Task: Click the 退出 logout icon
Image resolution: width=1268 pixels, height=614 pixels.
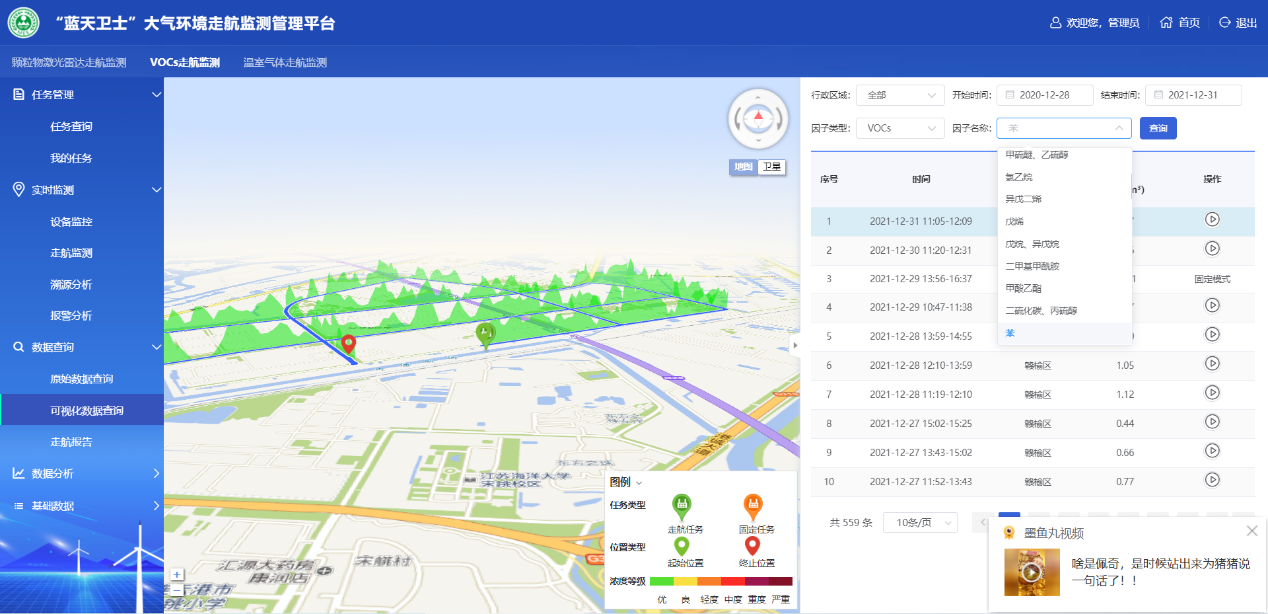Action: coord(1225,23)
